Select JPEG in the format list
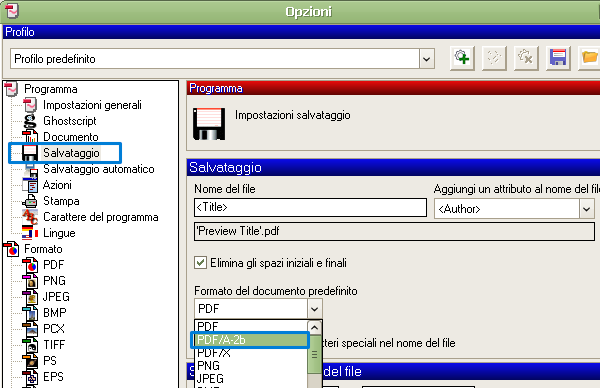 251,378
